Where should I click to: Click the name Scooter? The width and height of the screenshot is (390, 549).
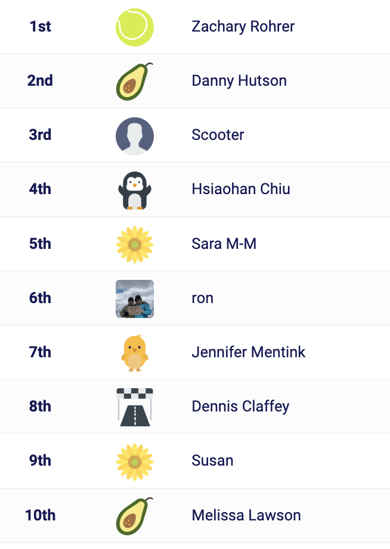(218, 135)
